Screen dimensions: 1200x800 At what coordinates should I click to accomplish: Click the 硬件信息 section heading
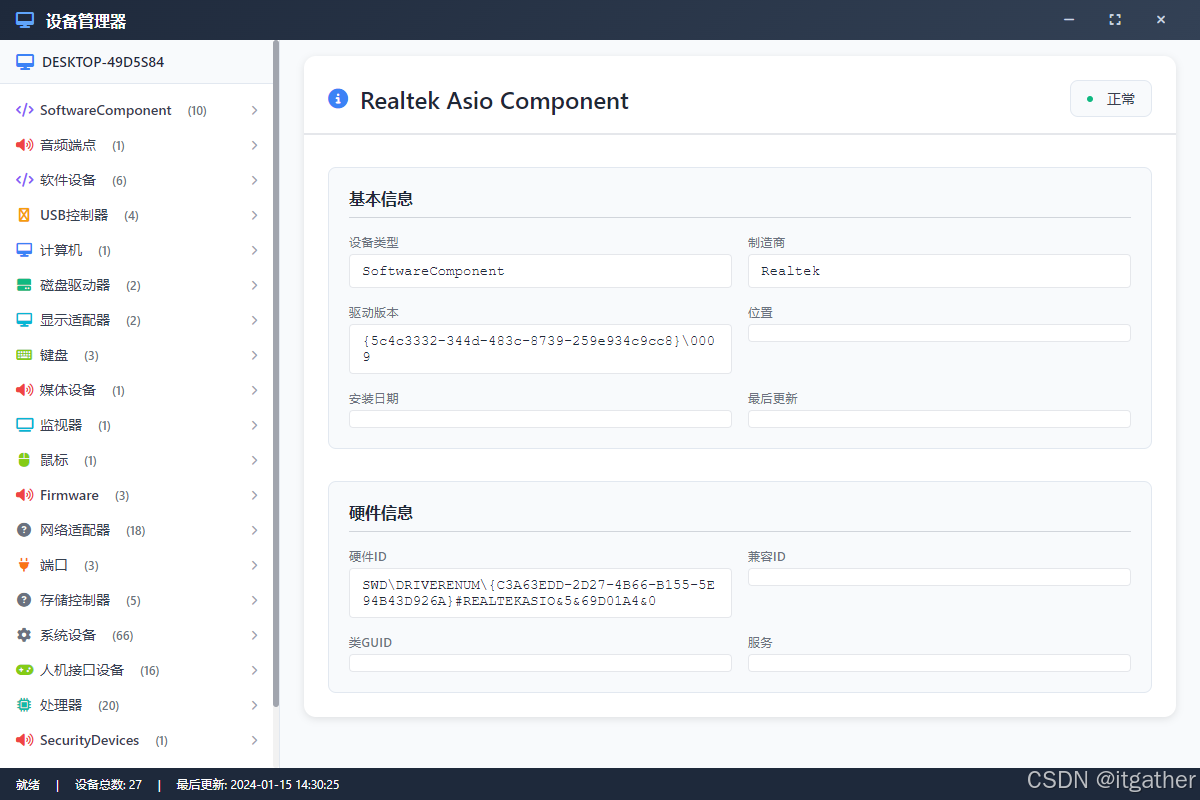[x=381, y=513]
